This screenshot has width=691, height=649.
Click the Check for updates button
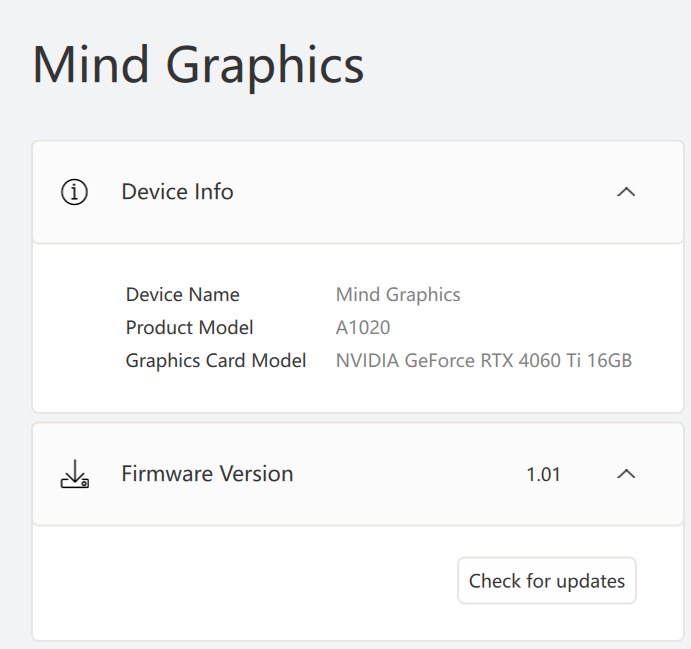(x=546, y=581)
